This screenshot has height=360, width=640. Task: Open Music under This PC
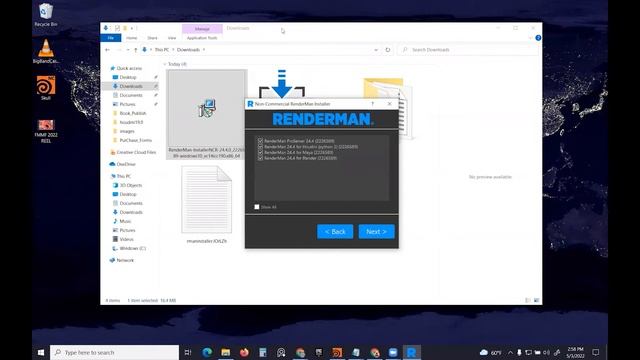click(x=125, y=221)
